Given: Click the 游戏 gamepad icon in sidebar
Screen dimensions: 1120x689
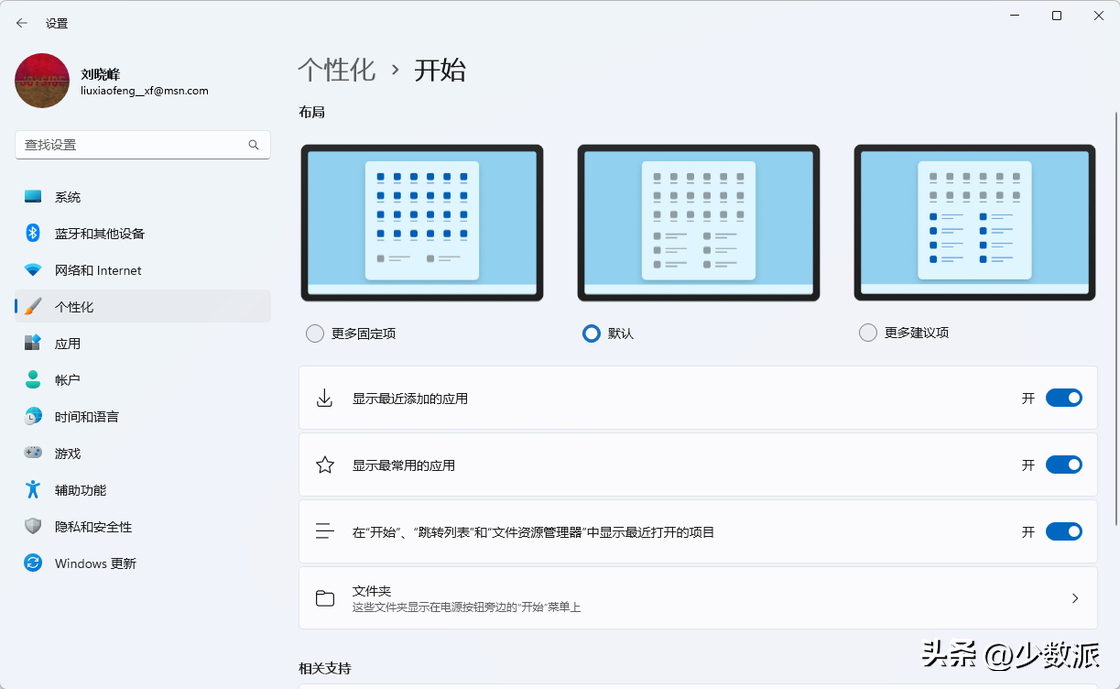Looking at the screenshot, I should (33, 453).
